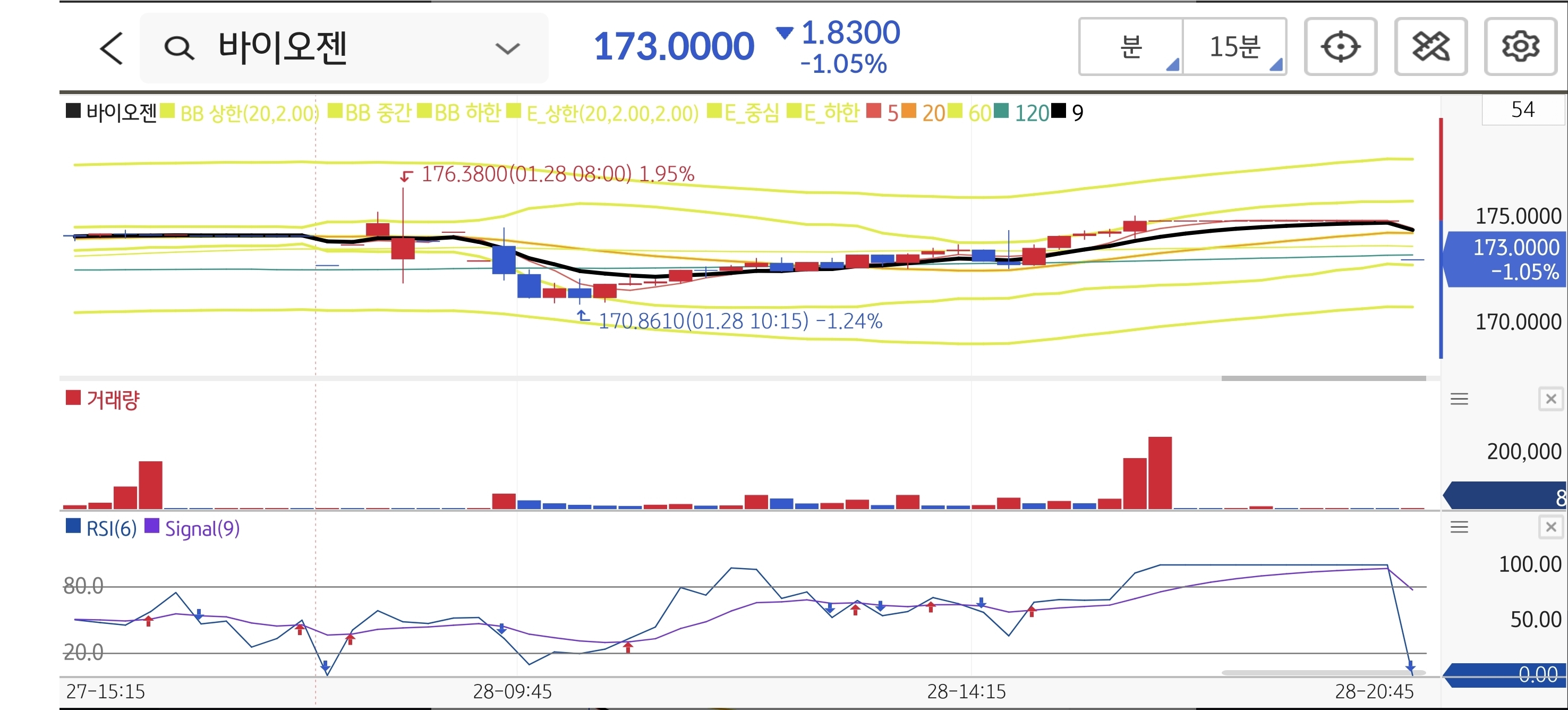
Task: Click the search magnifier icon
Action: [x=179, y=48]
